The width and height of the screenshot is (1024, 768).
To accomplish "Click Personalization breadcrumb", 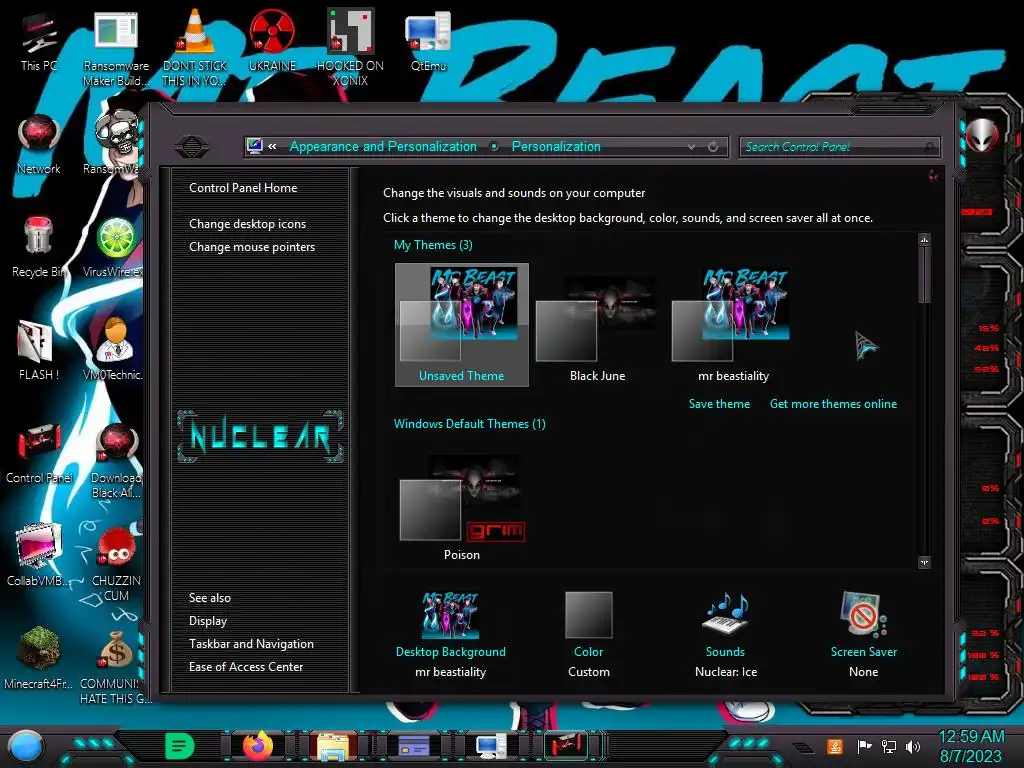I will tap(556, 146).
